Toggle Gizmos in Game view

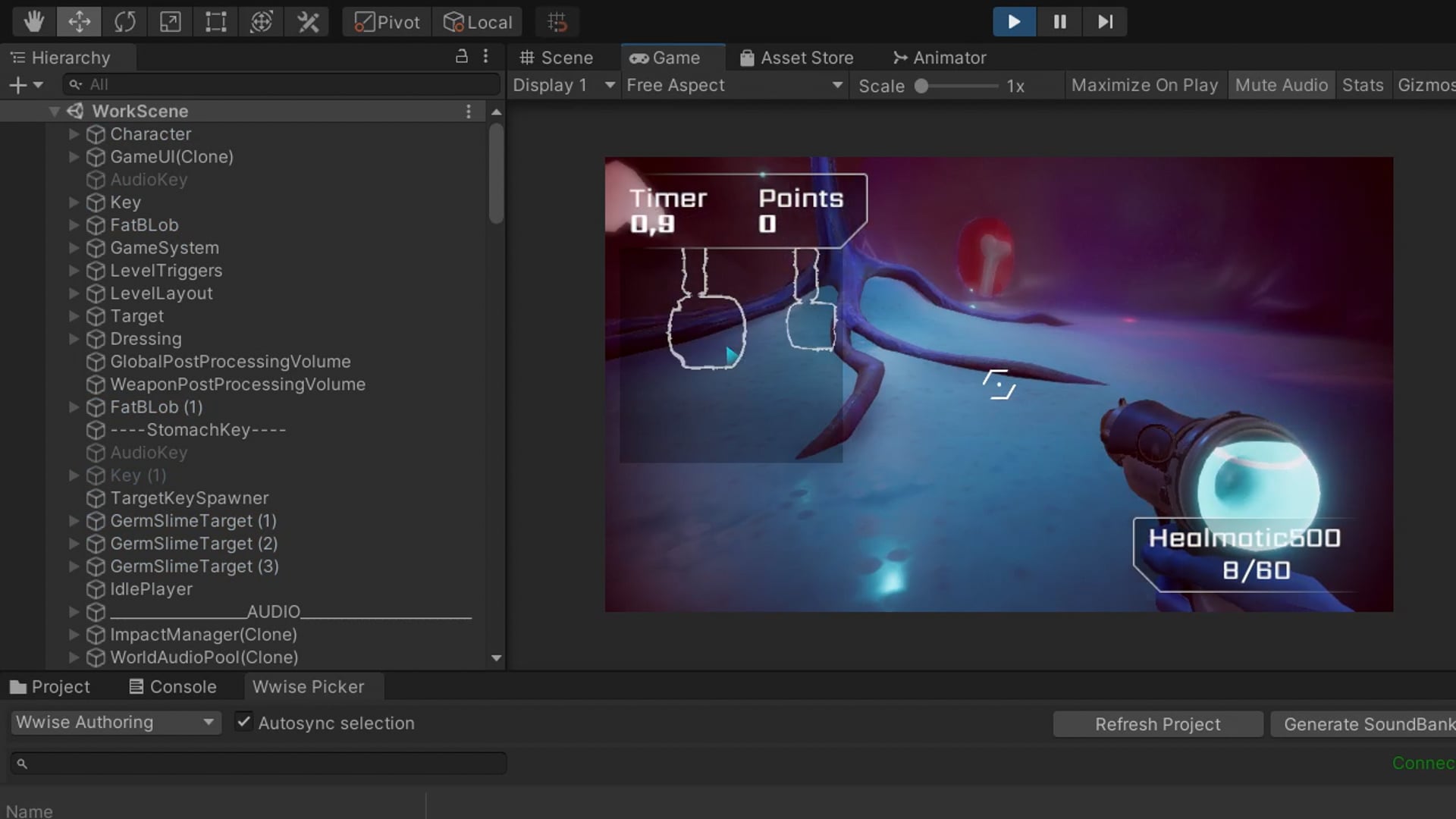point(1426,85)
